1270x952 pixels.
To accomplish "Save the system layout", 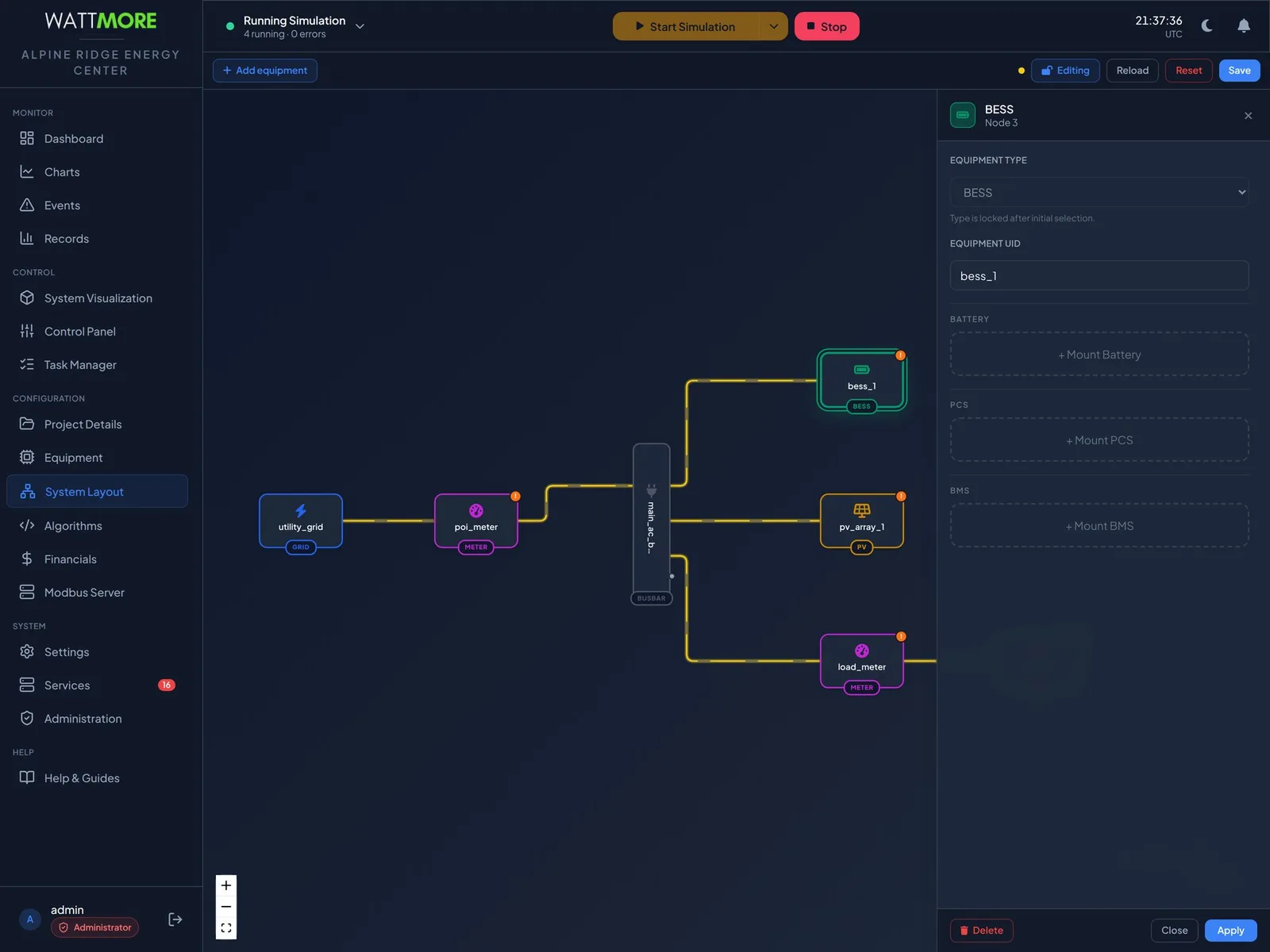I will (x=1239, y=71).
